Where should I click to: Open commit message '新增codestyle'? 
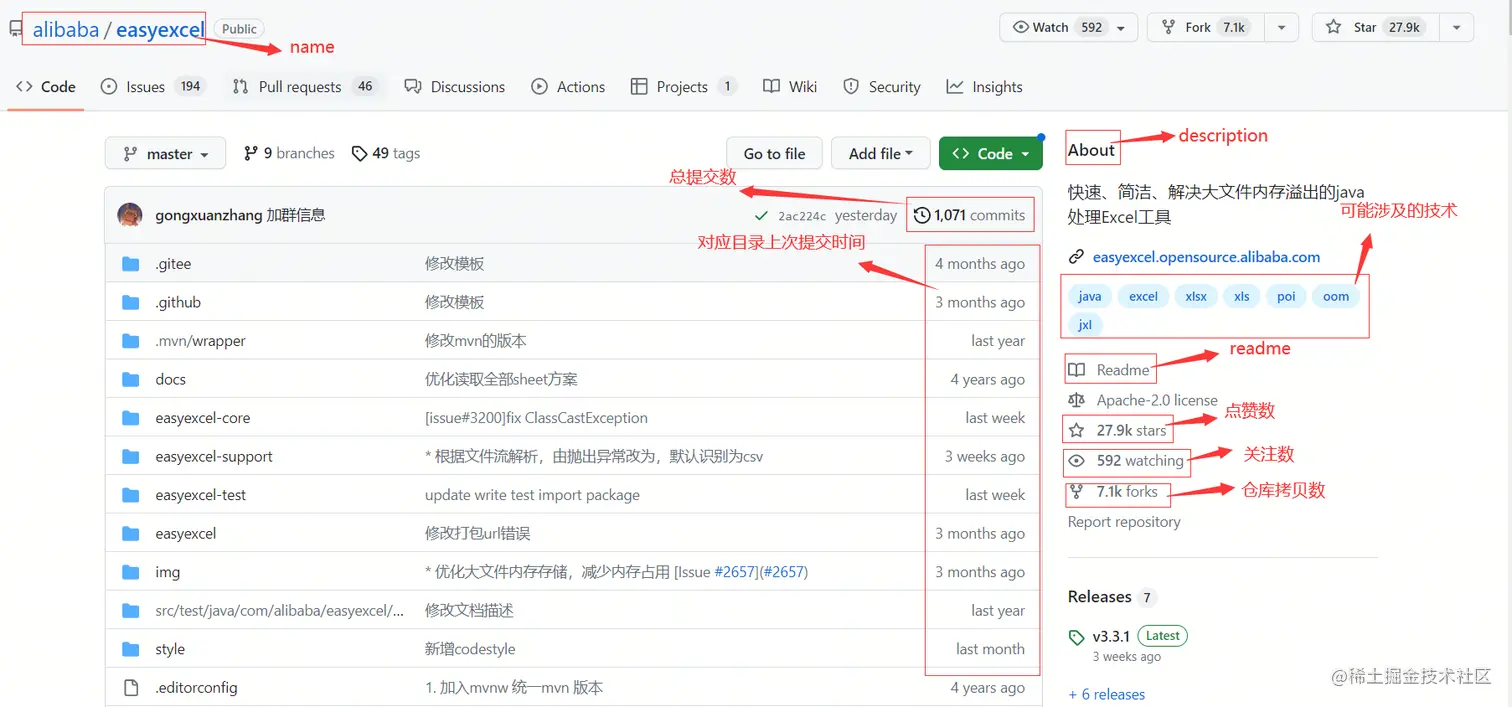[x=470, y=649]
